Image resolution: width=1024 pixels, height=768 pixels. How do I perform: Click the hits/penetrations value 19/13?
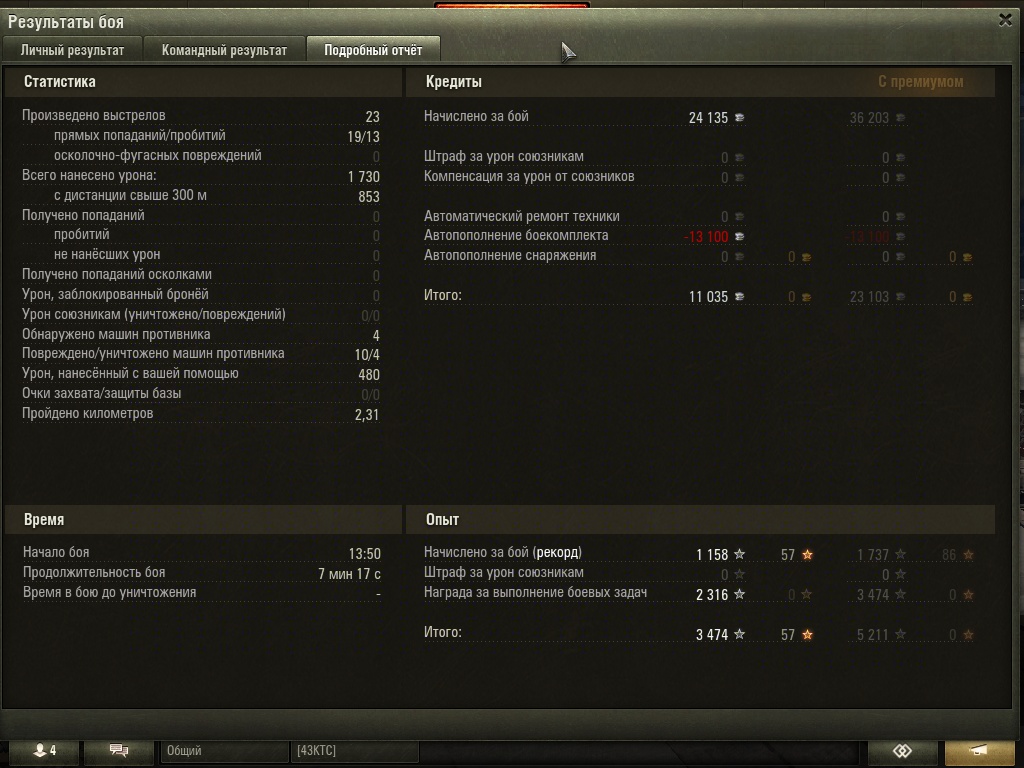coord(363,136)
